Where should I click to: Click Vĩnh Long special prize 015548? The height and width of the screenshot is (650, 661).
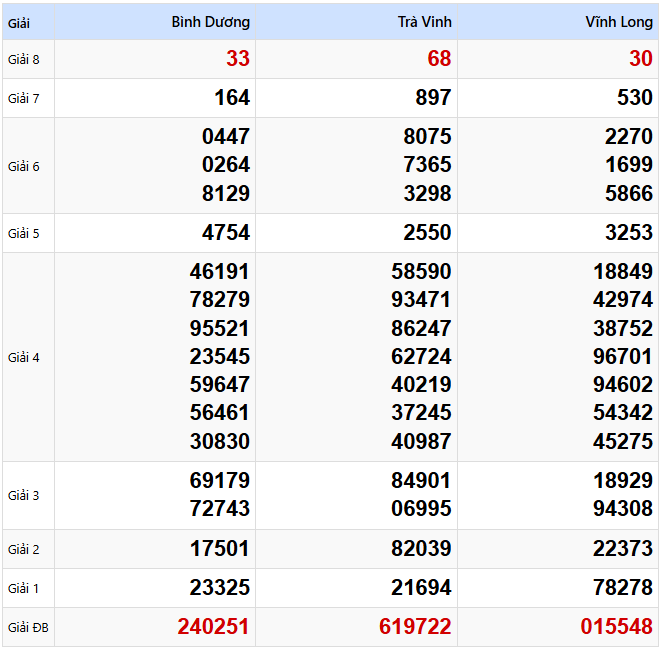pos(617,627)
